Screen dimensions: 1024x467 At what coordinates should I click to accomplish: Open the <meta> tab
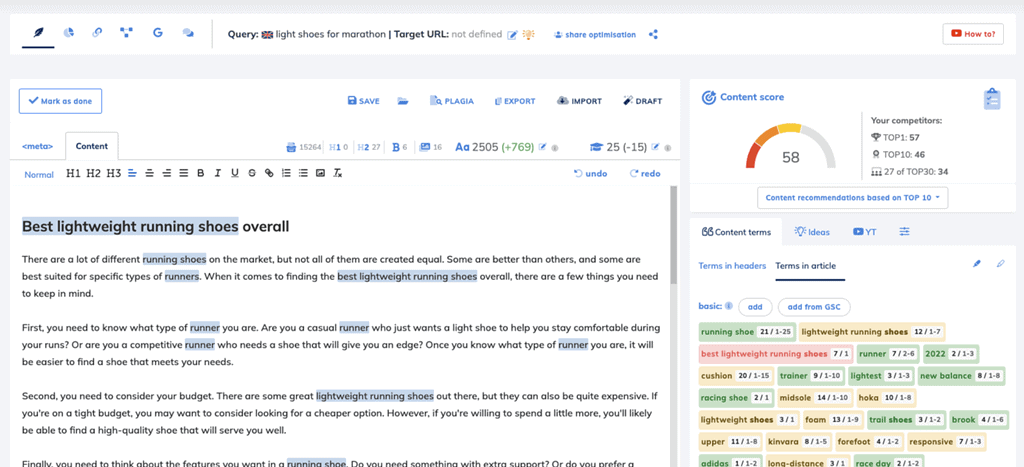pyautogui.click(x=38, y=147)
